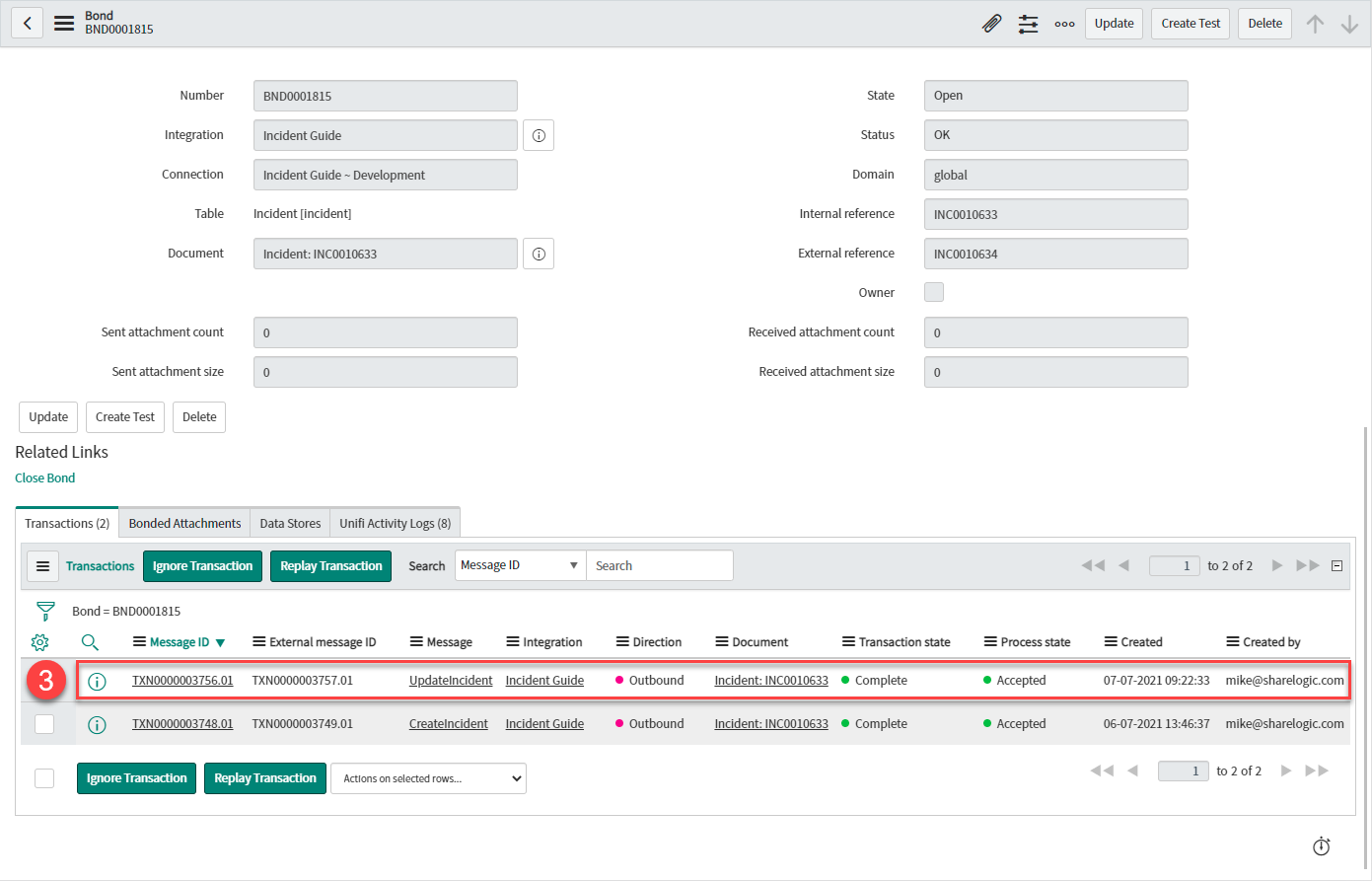
Task: Open the gear personalize list columns icon
Action: pyautogui.click(x=39, y=642)
